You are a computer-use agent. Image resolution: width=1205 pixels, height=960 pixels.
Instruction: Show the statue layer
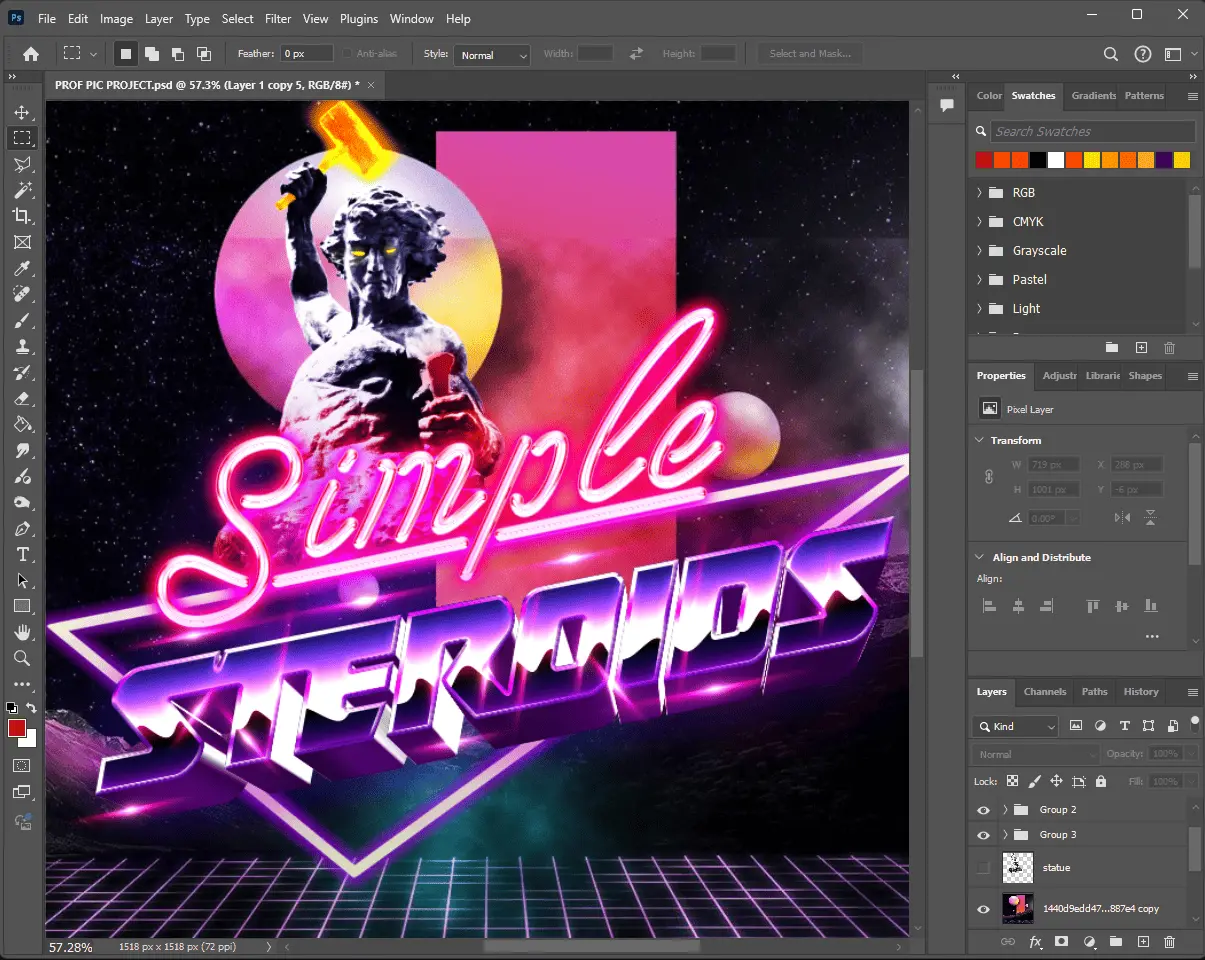coord(983,867)
